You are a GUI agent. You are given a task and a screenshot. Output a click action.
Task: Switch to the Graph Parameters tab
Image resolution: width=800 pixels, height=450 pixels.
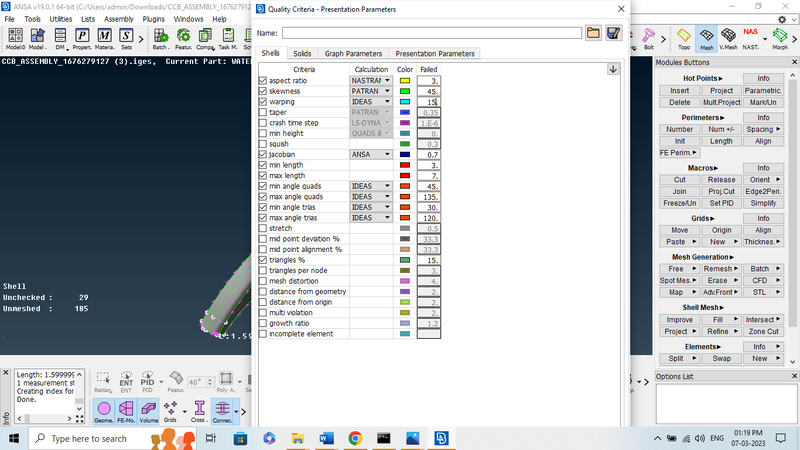pyautogui.click(x=353, y=54)
